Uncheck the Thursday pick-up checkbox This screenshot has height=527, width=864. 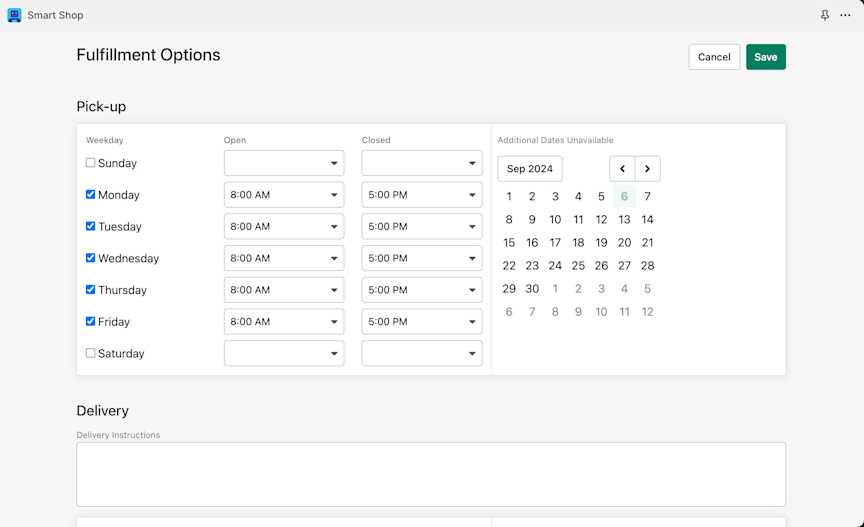tap(90, 289)
